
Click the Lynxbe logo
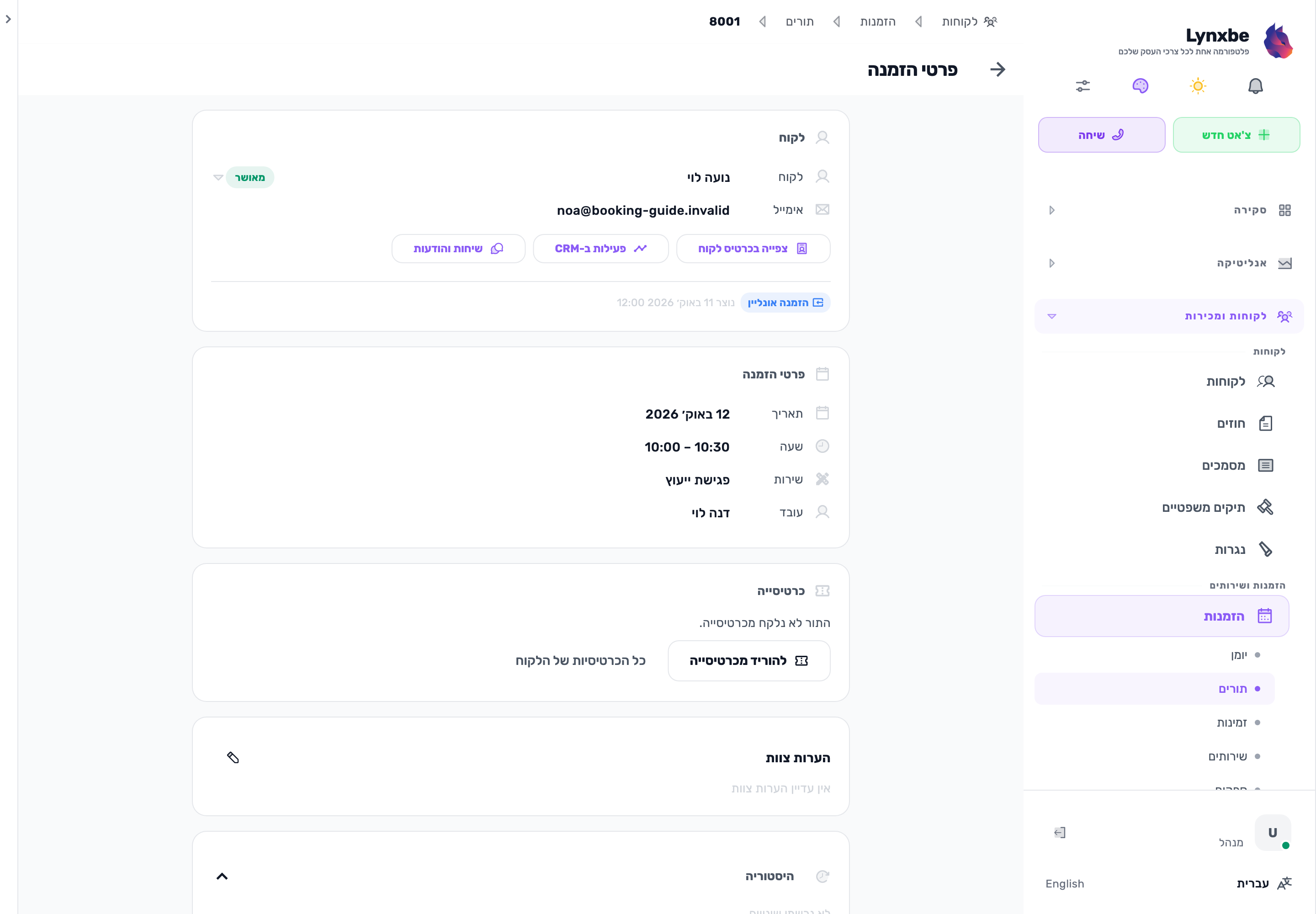pos(1278,40)
